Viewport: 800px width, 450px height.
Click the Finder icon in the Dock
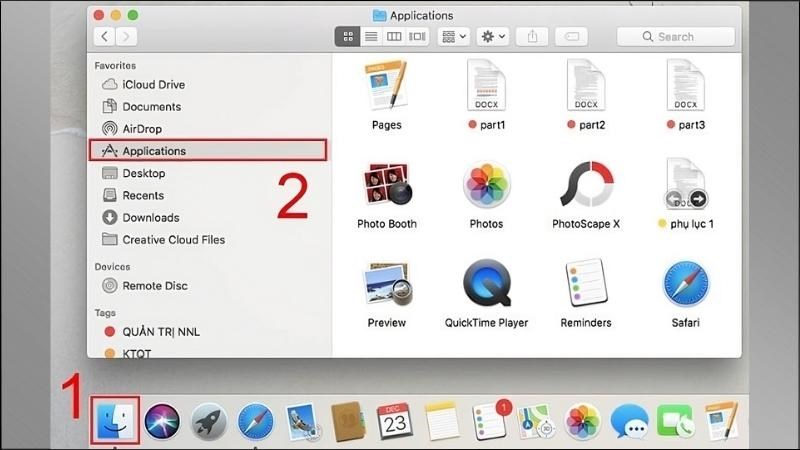(x=112, y=422)
